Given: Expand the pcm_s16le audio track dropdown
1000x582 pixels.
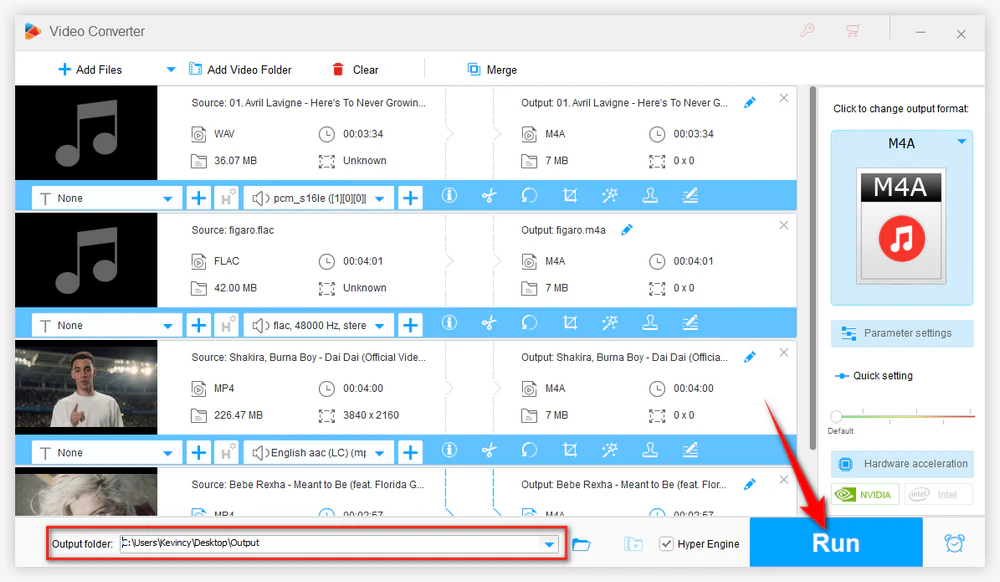Looking at the screenshot, I should [379, 199].
